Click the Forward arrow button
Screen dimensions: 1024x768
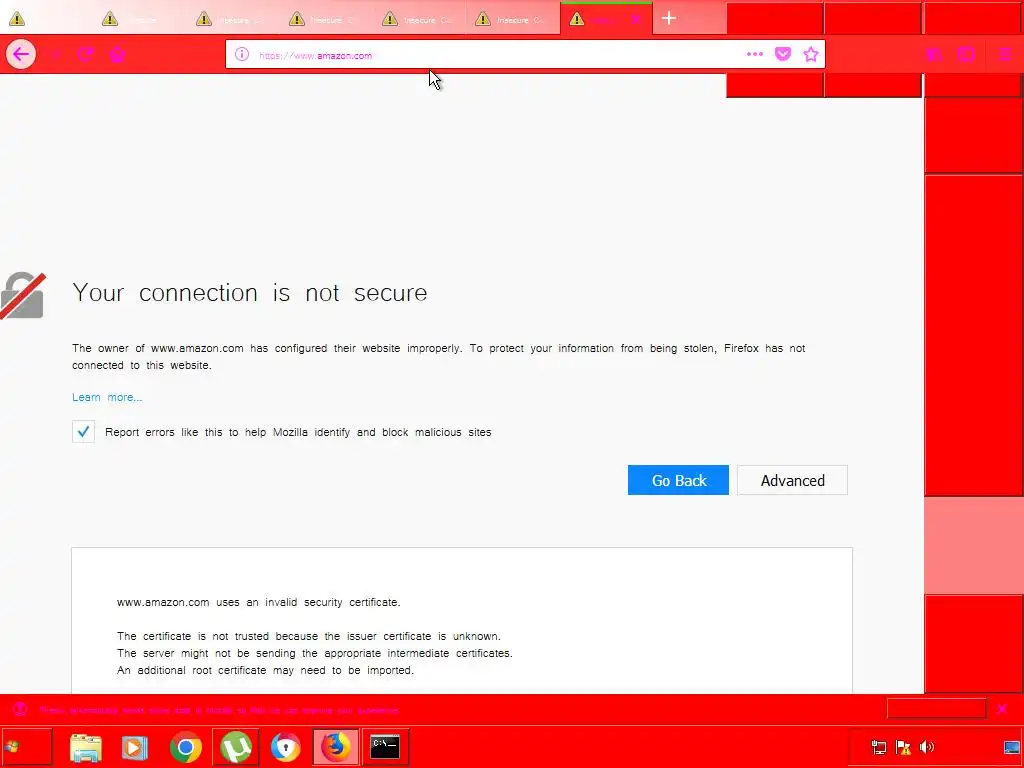56,54
